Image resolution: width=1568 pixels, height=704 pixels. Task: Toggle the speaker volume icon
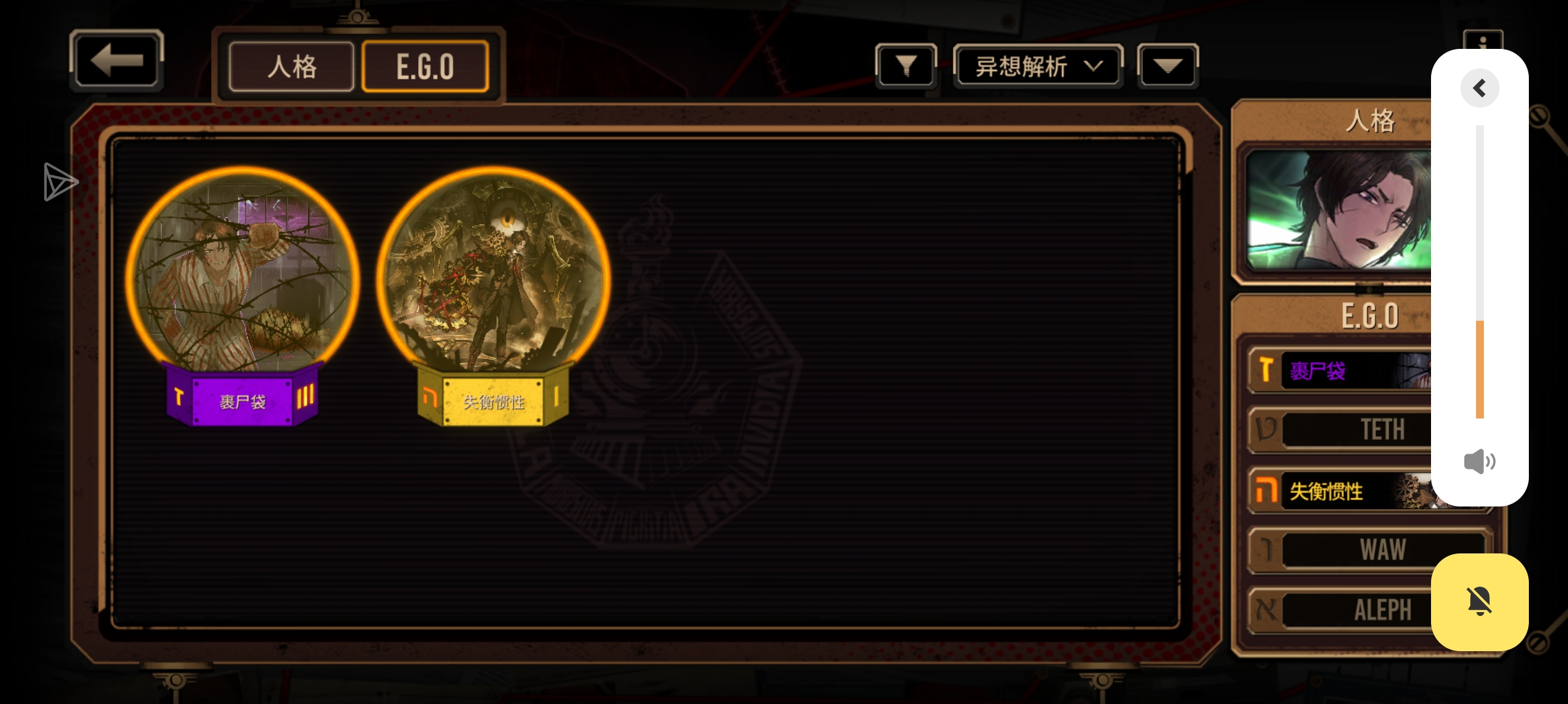(x=1479, y=462)
